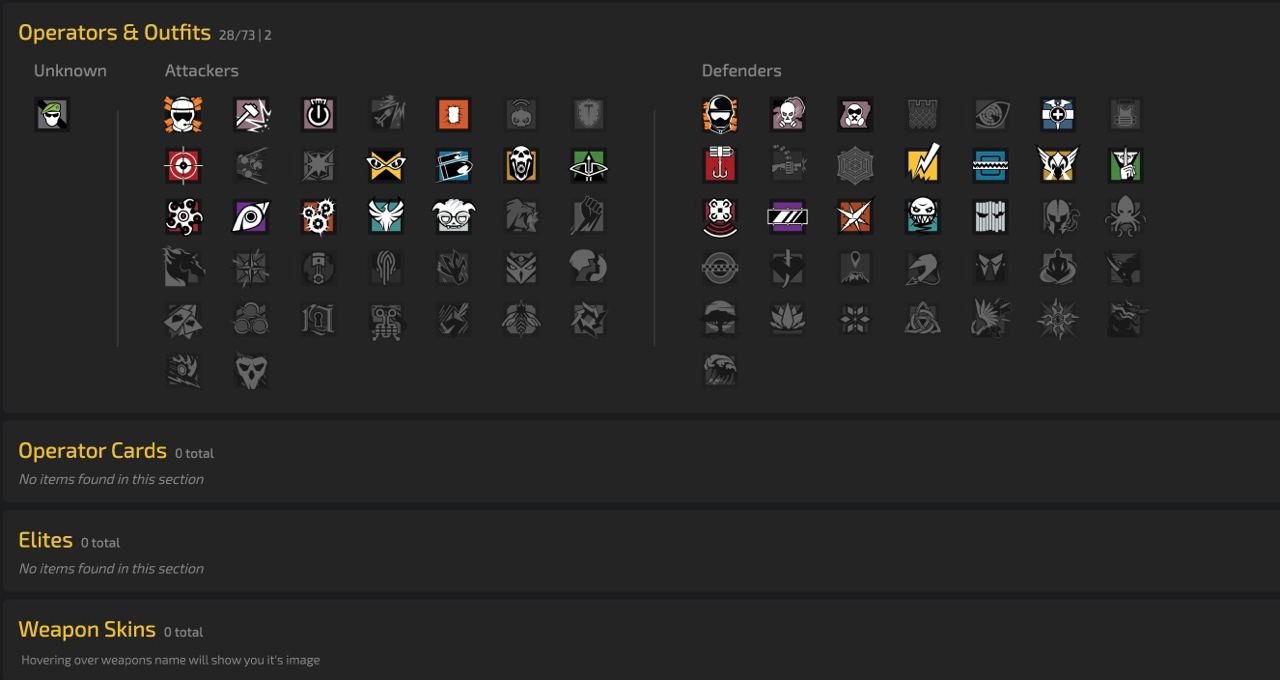Choose Dokkaebi's goblin-with-glasses icon
The width and height of the screenshot is (1280, 680).
tap(453, 217)
